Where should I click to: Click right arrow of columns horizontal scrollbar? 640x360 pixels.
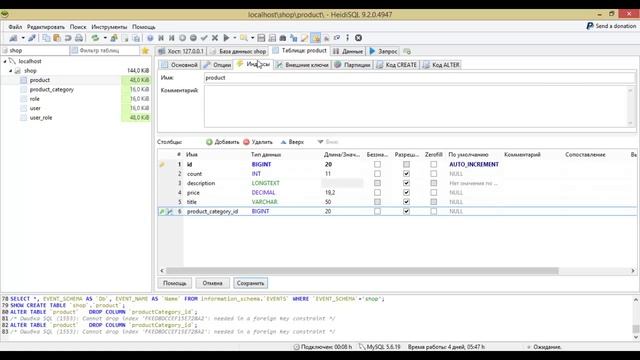point(633,271)
